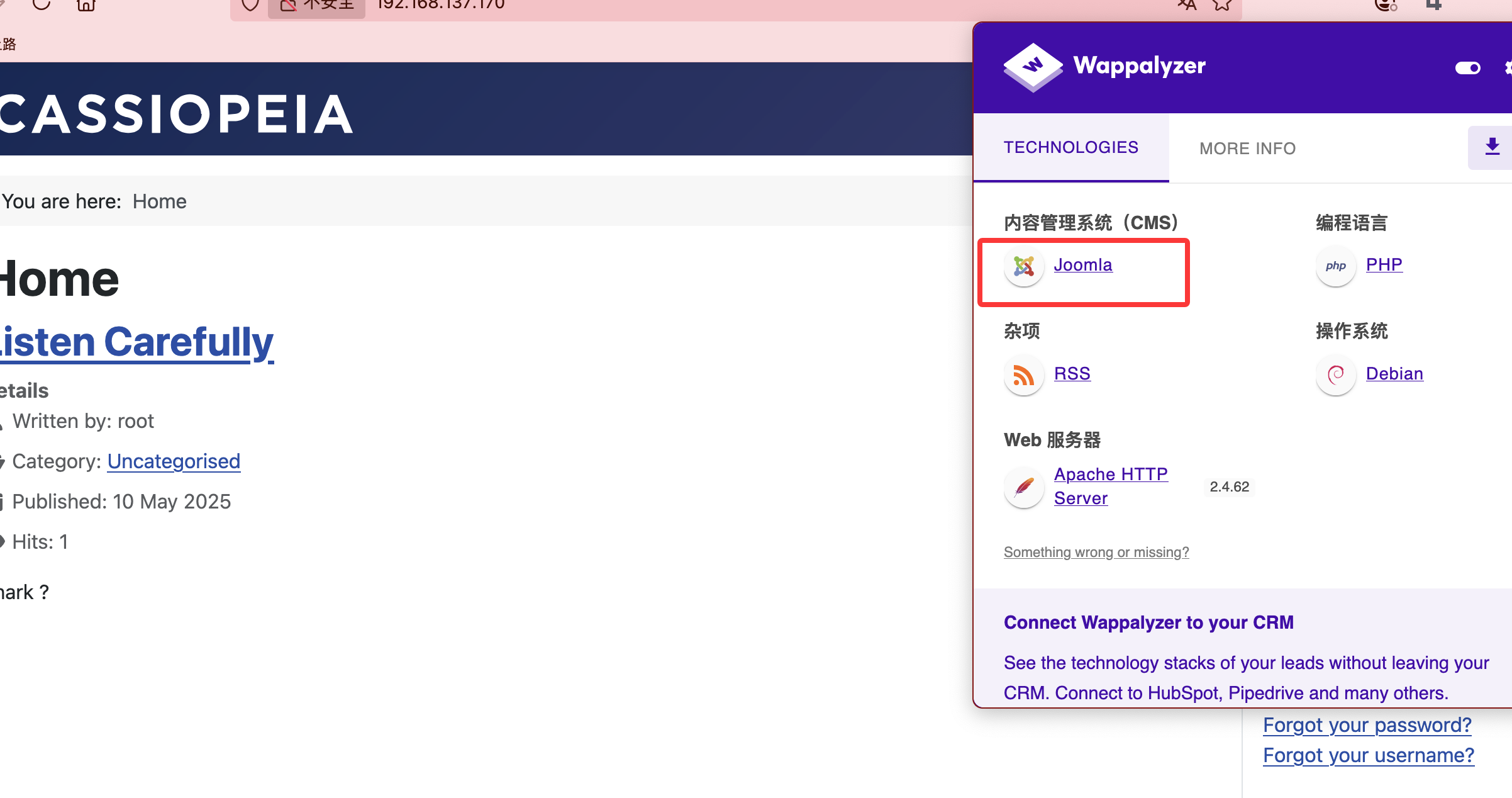Click 'Published: 10 May 2025' text
The width and height of the screenshot is (1512, 798).
[121, 502]
